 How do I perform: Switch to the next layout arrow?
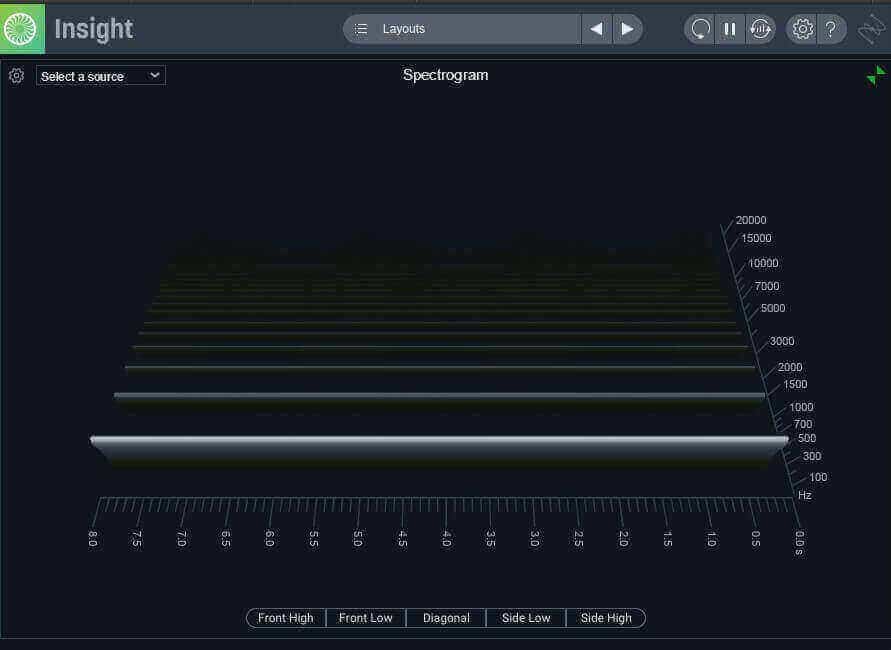coord(627,29)
